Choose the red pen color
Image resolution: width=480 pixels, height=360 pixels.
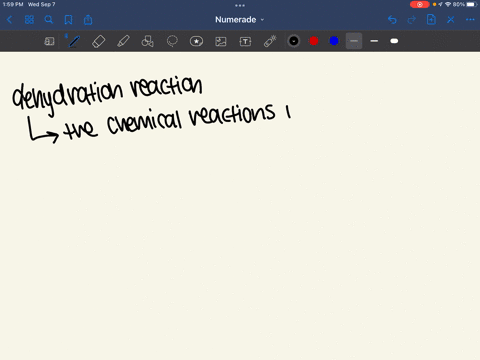314,41
